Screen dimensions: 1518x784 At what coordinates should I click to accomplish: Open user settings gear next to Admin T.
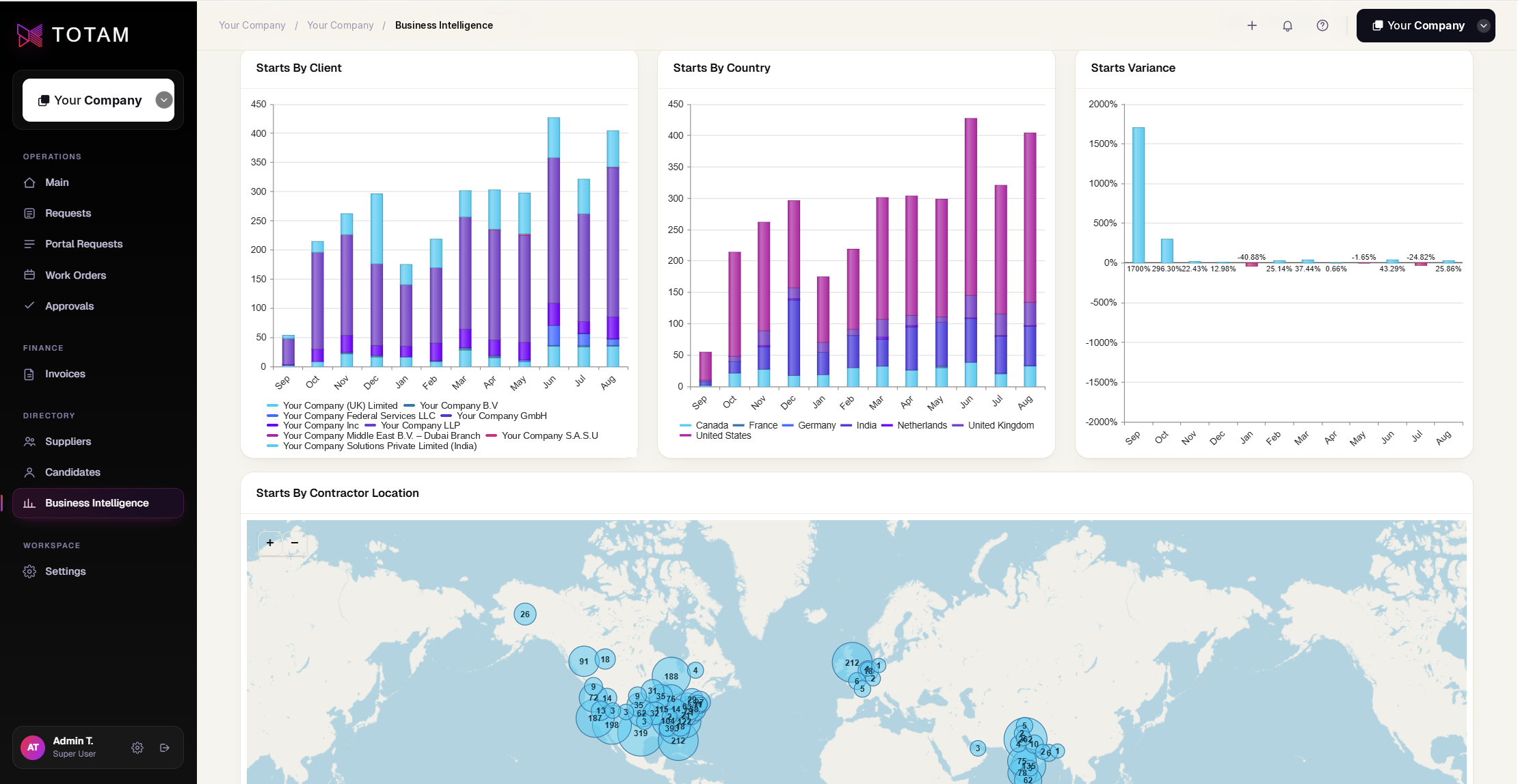(137, 748)
